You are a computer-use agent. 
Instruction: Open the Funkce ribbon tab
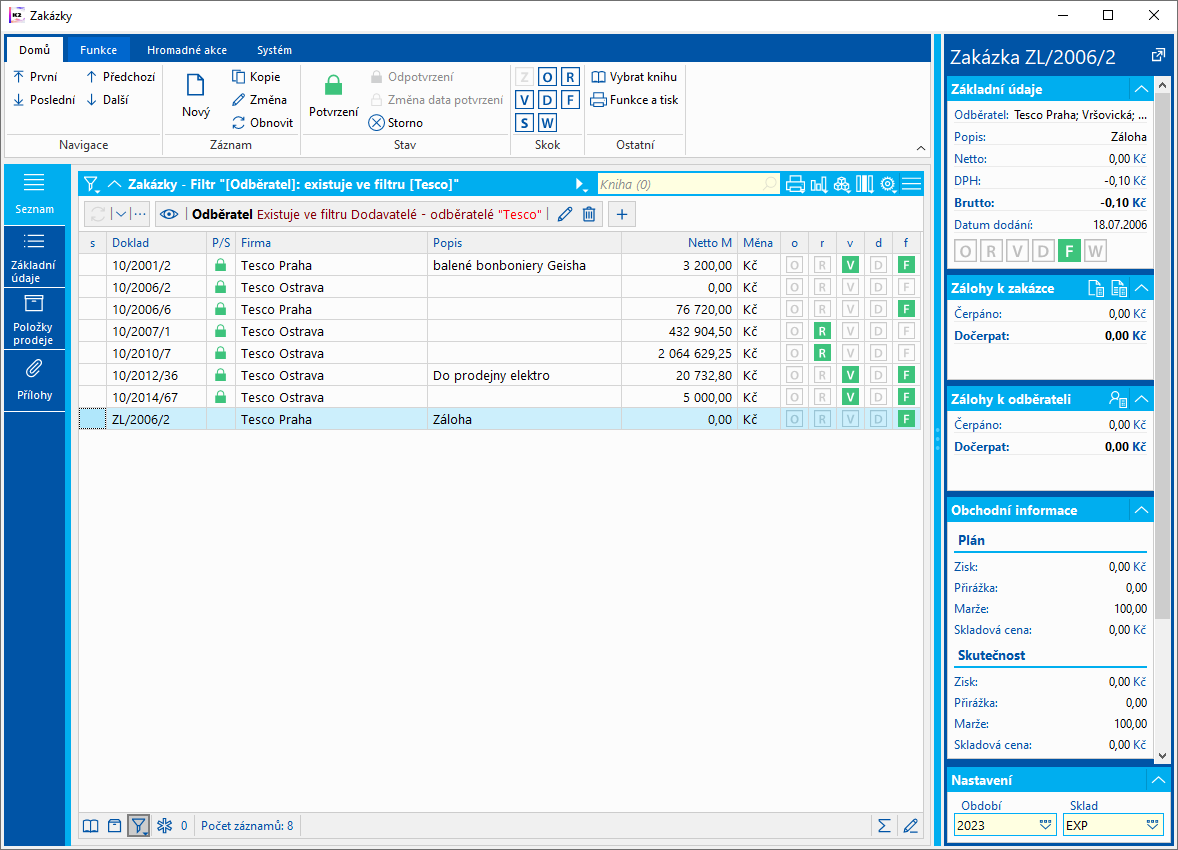tap(99, 50)
